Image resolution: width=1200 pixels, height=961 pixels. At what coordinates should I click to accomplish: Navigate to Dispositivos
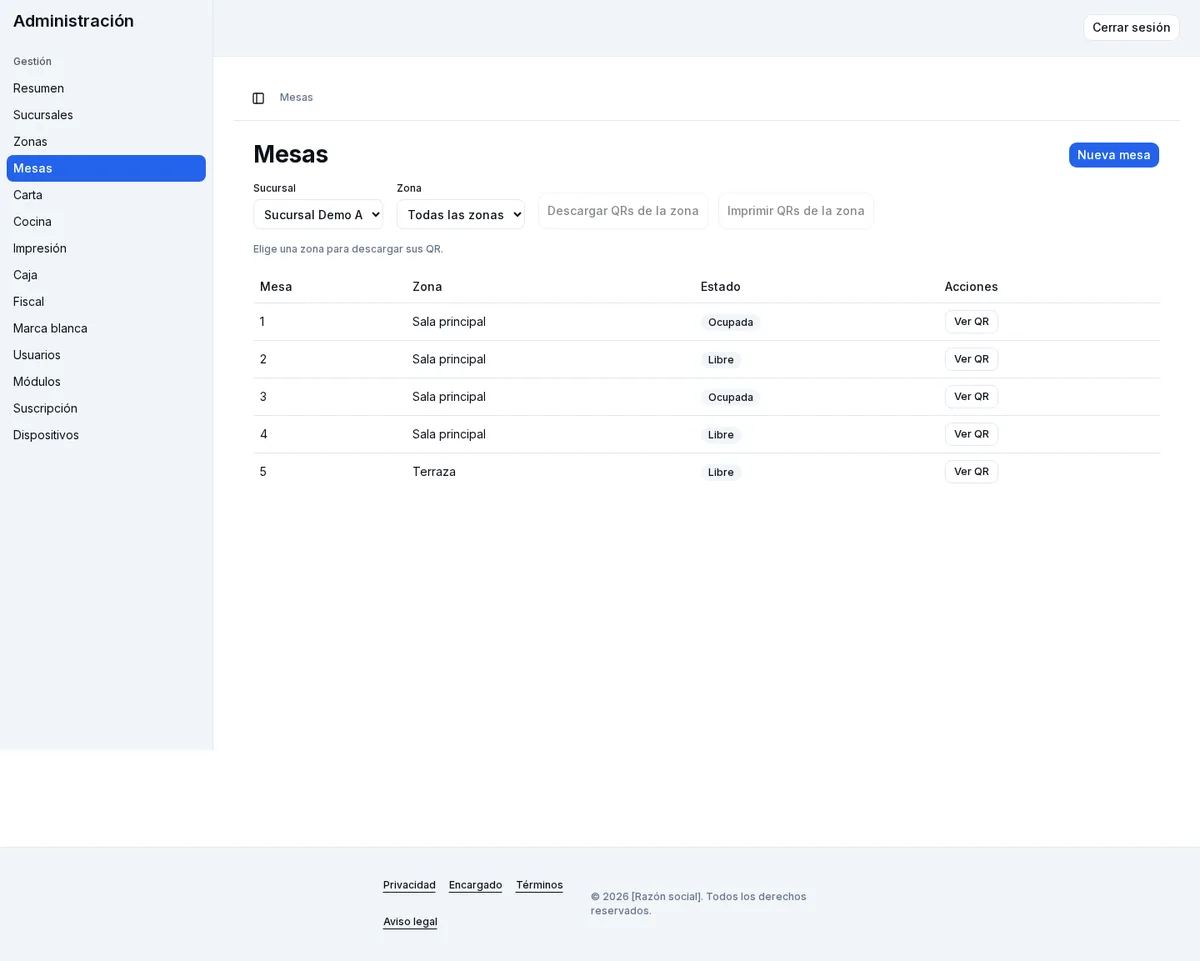pos(106,435)
